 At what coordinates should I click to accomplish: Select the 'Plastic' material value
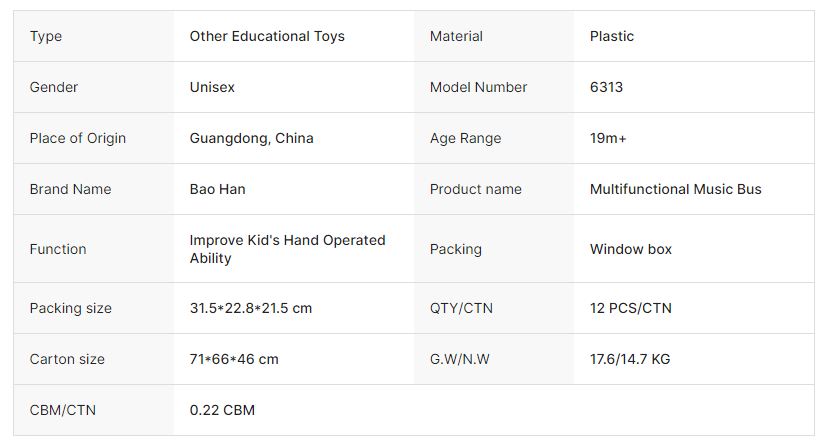coord(612,36)
